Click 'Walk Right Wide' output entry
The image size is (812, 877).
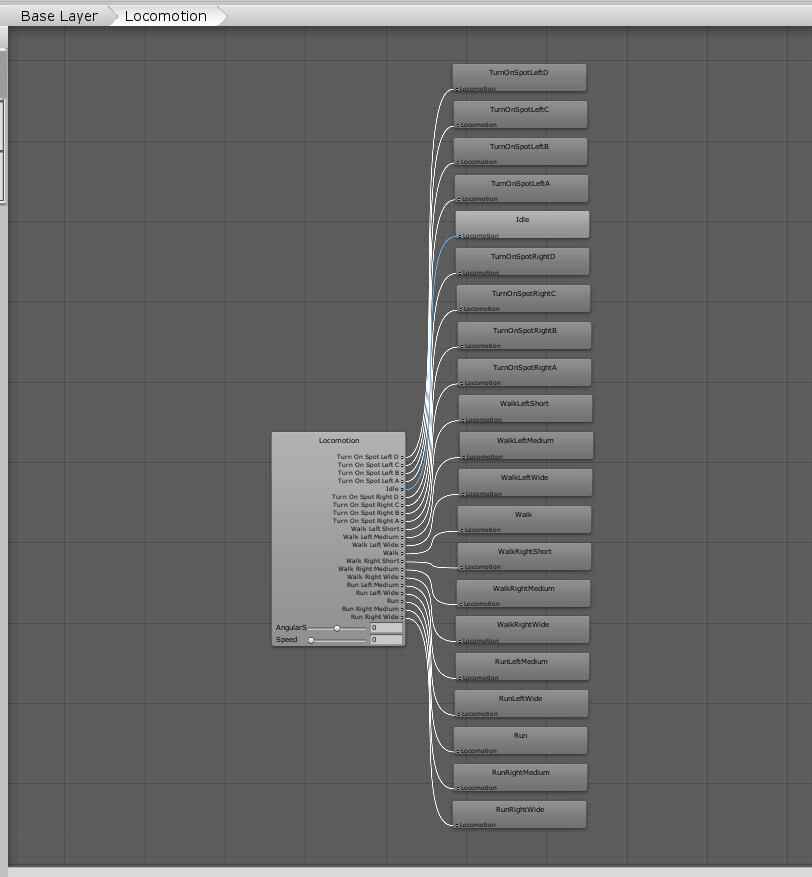[x=375, y=577]
